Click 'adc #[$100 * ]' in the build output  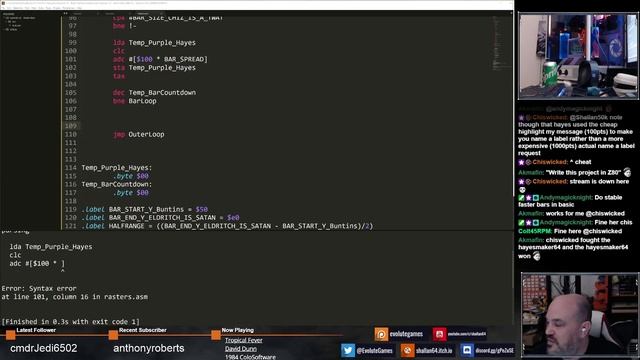[37, 264]
